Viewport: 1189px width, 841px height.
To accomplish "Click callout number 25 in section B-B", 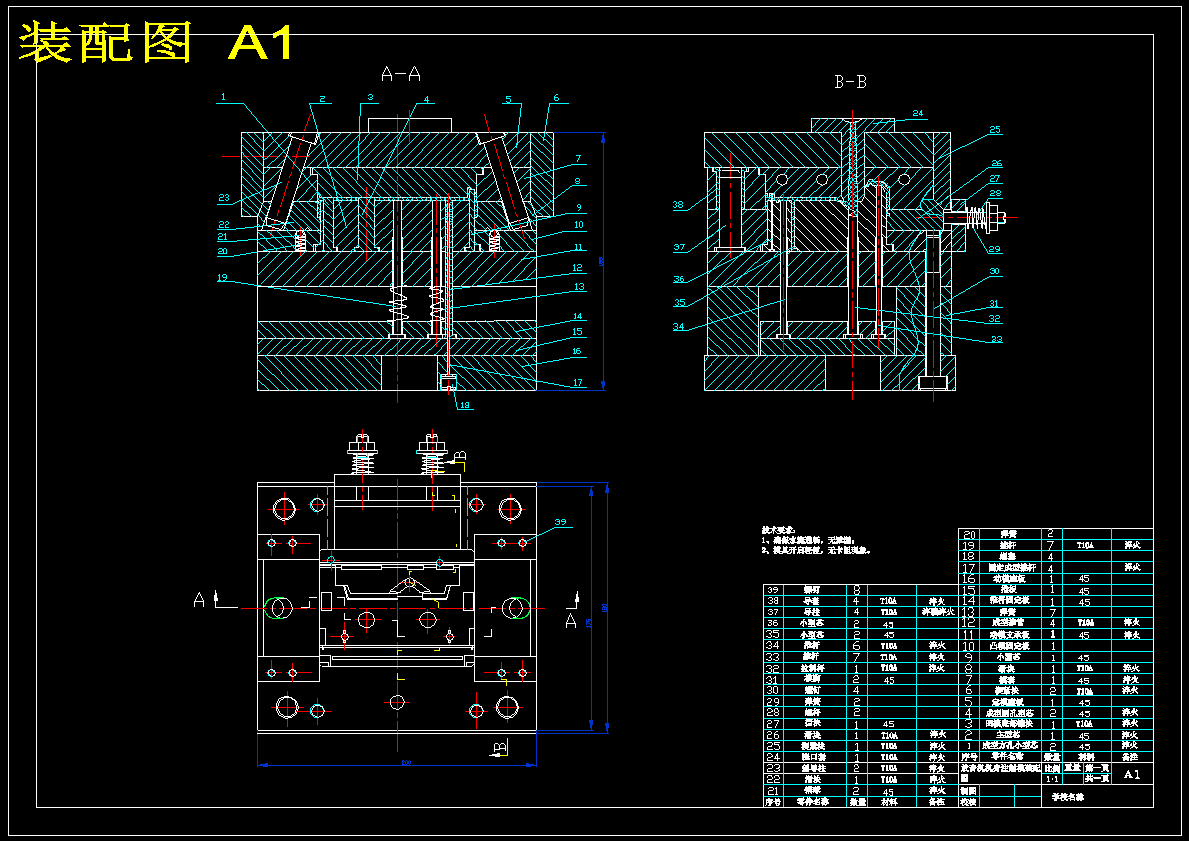I will point(995,130).
